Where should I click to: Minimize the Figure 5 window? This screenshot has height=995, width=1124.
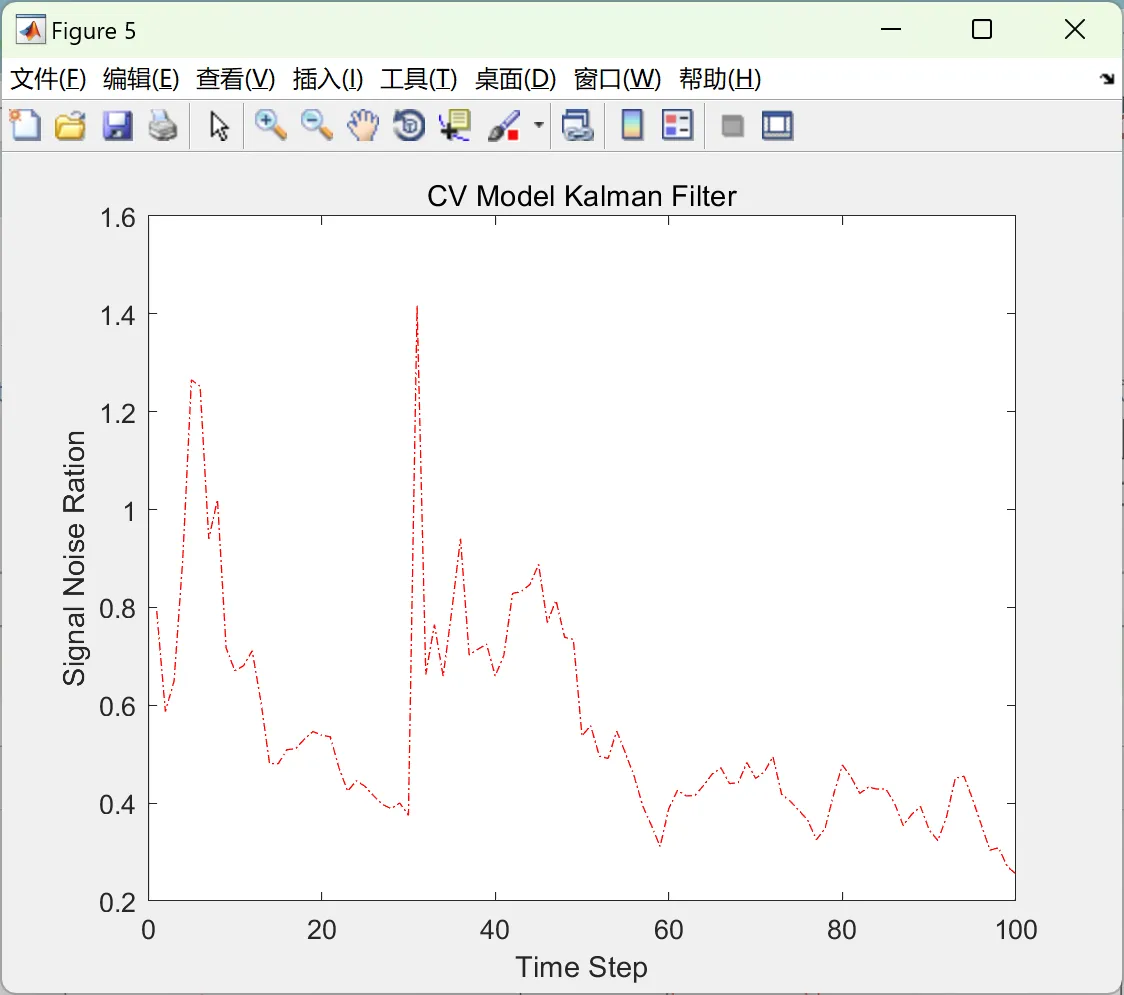[890, 29]
